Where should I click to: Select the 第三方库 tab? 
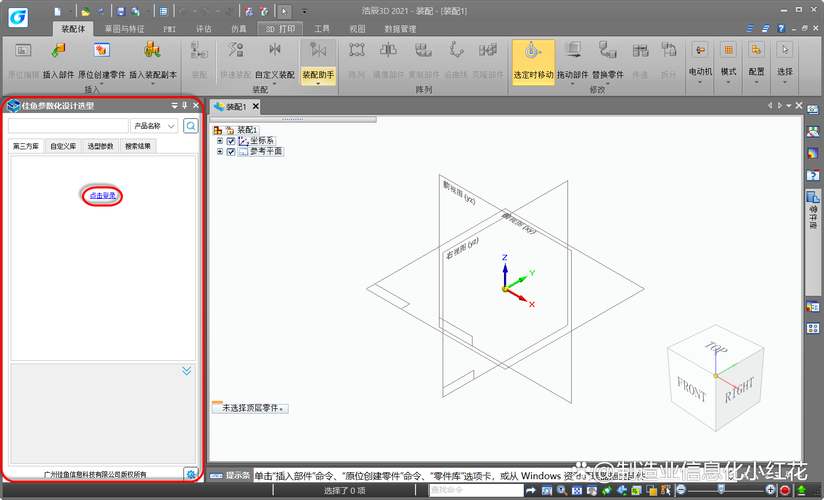click(x=26, y=146)
